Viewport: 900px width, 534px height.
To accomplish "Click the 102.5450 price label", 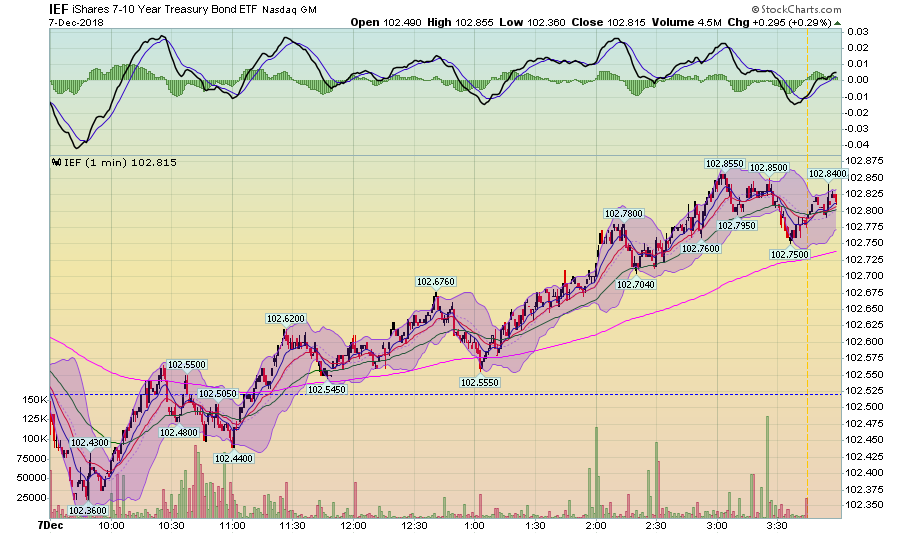I will (x=327, y=389).
